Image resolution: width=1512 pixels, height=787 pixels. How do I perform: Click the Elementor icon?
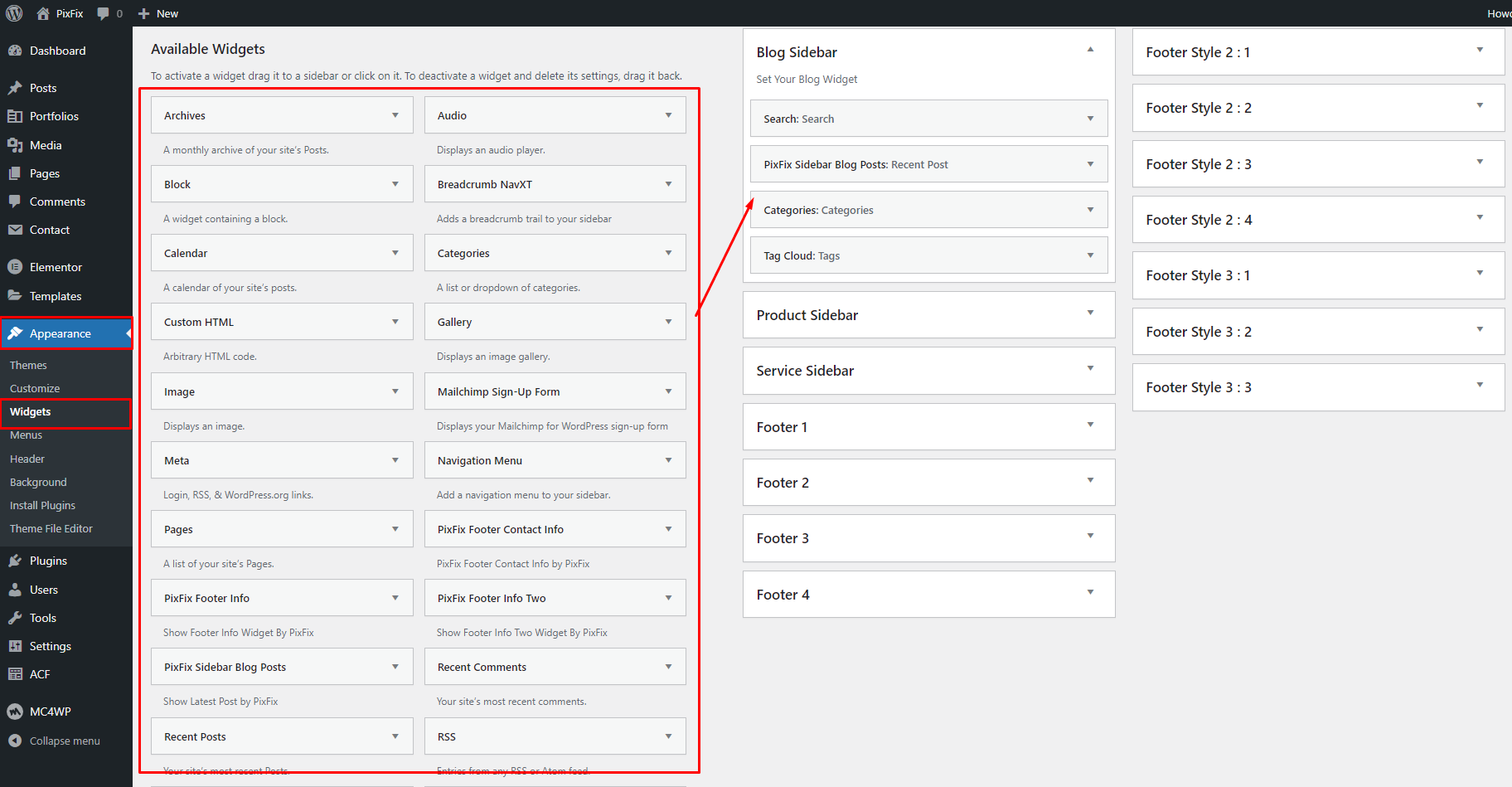click(15, 267)
